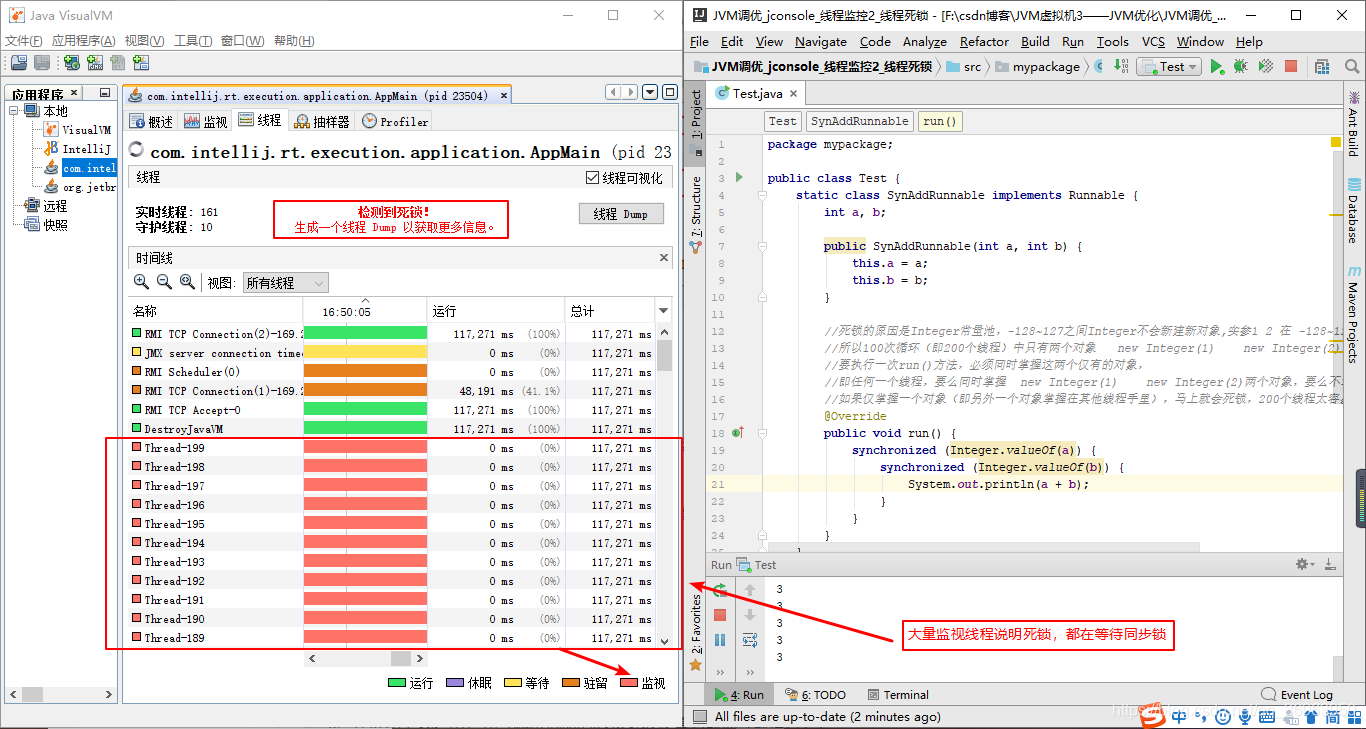Click Run with Coverage icon in IntelliJ toolbar
Viewport: 1366px width, 729px height.
1265,66
